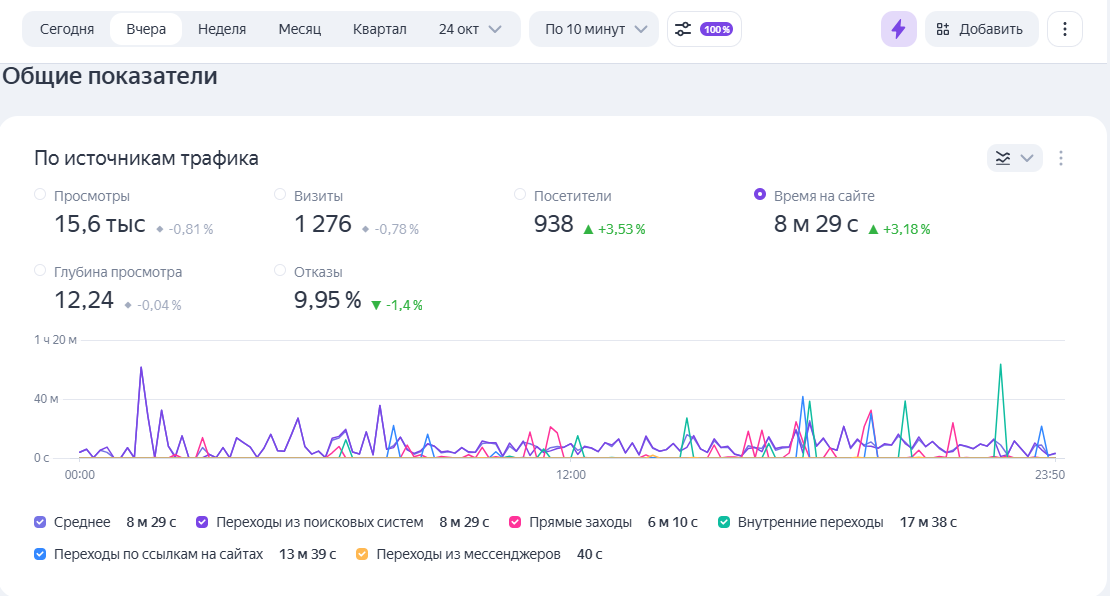Click the purple lightning bolt icon
The image size is (1110, 596).
click(898, 29)
